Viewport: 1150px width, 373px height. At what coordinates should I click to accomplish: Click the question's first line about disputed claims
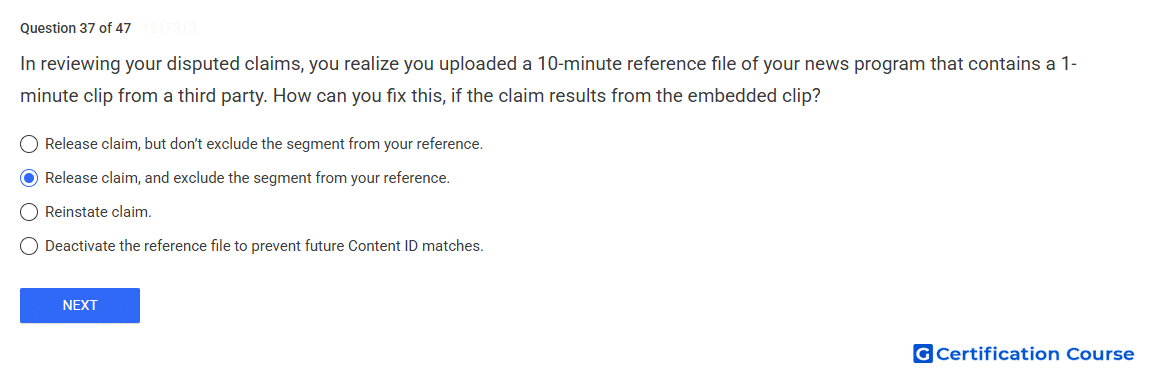[x=549, y=64]
